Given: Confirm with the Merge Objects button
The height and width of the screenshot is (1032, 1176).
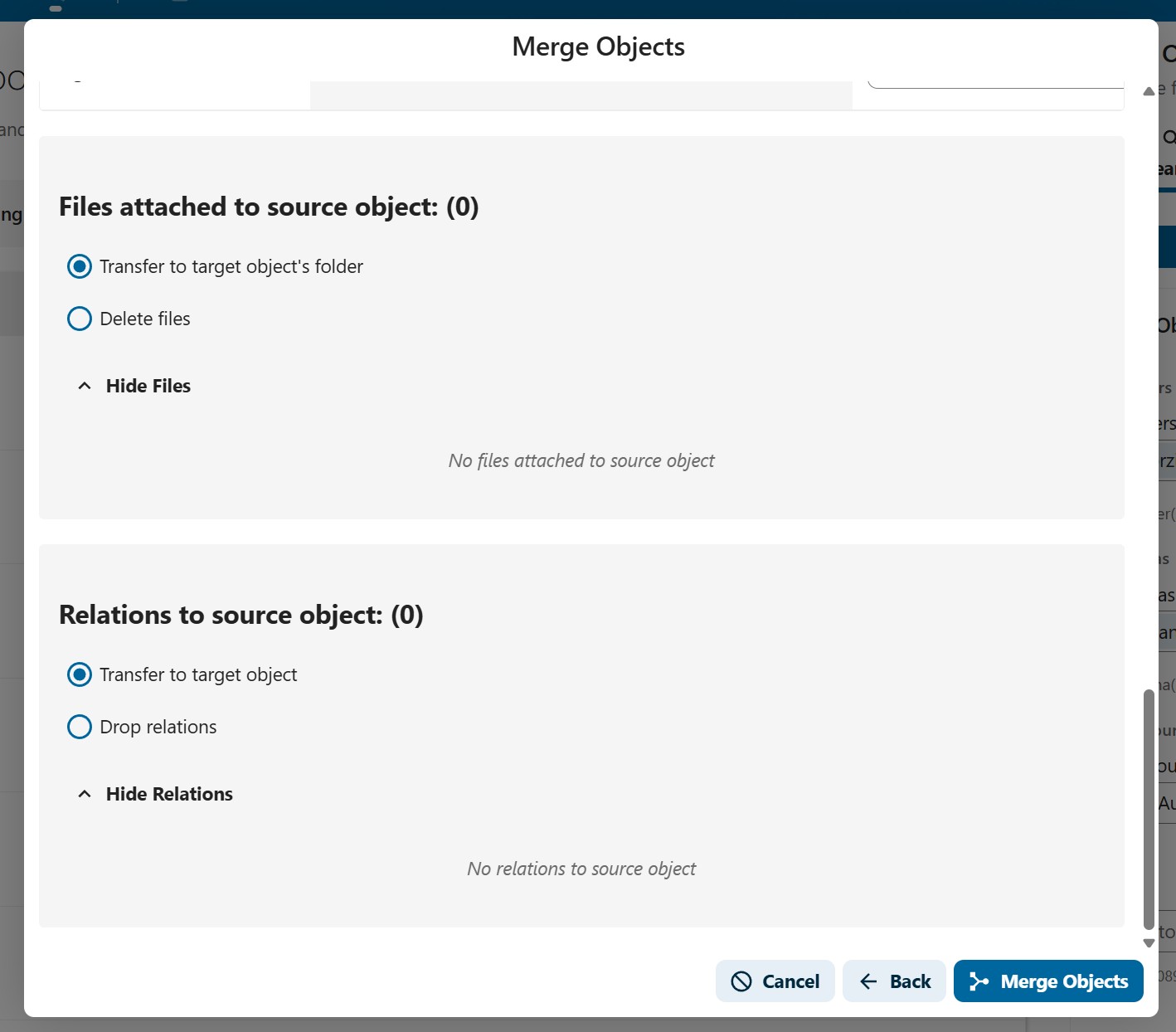Looking at the screenshot, I should (x=1048, y=982).
